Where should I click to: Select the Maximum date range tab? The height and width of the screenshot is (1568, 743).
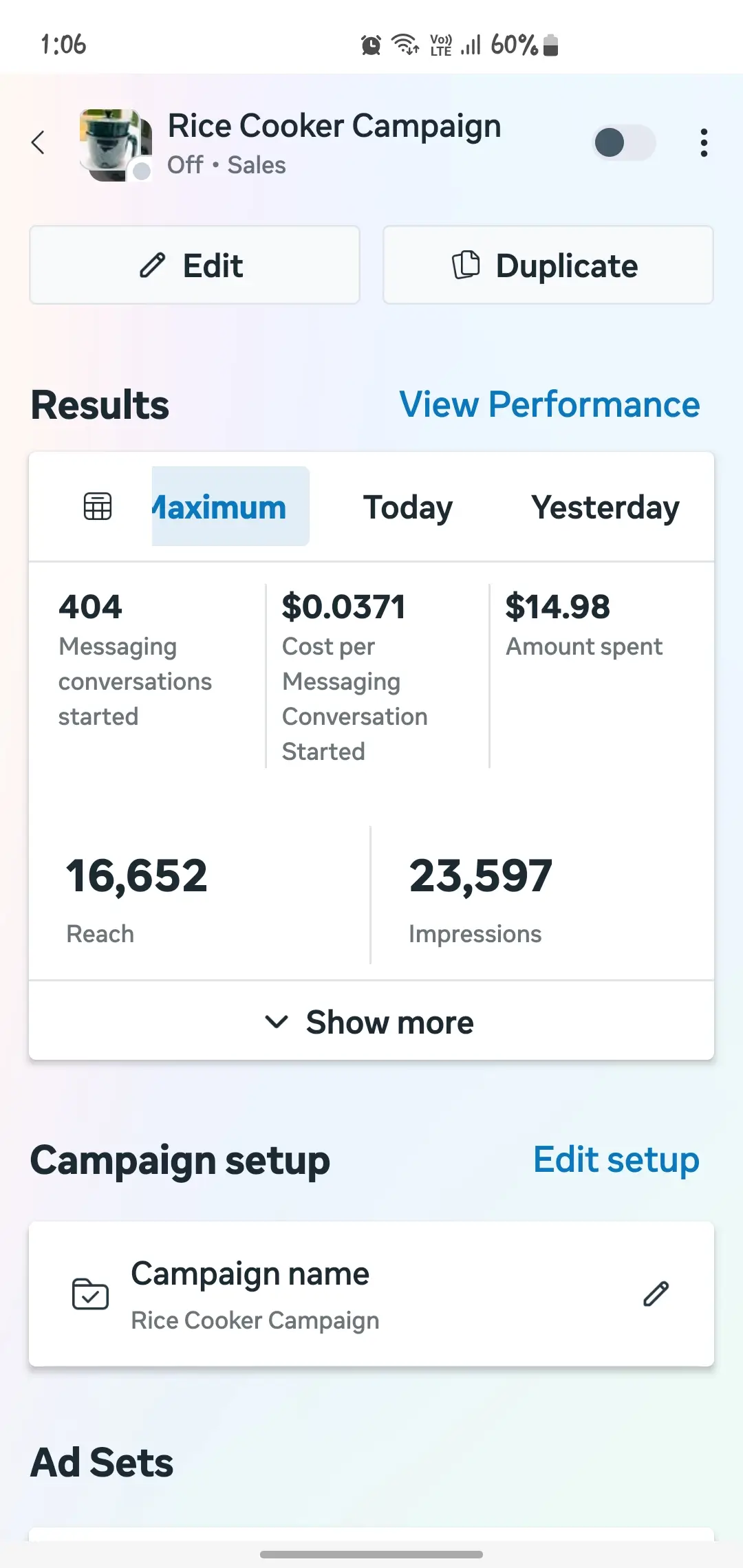[230, 507]
